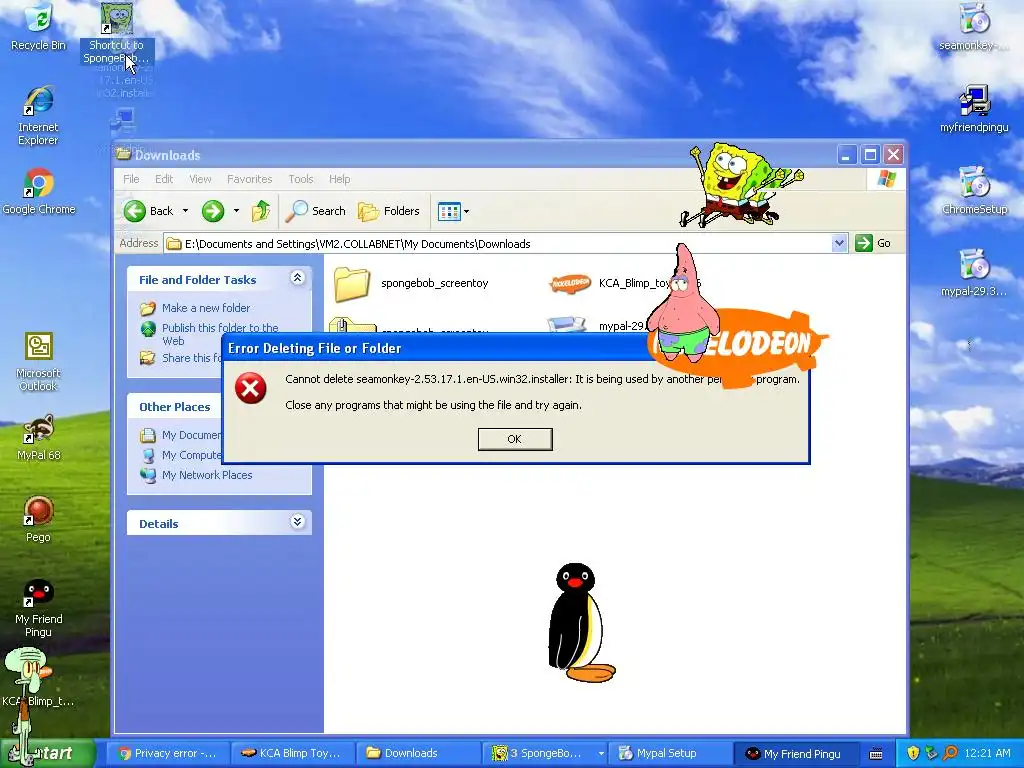The image size is (1024, 768).
Task: Switch to Mypal Setup taskbar button
Action: point(669,753)
